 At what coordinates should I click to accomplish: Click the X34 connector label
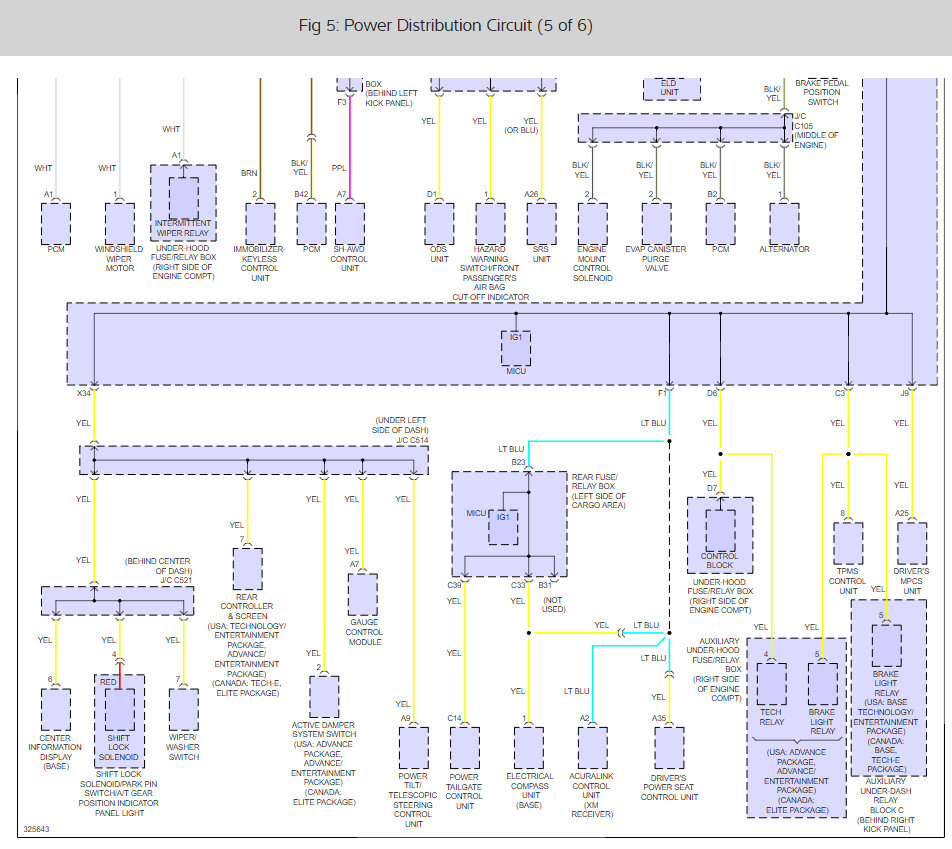tap(84, 394)
